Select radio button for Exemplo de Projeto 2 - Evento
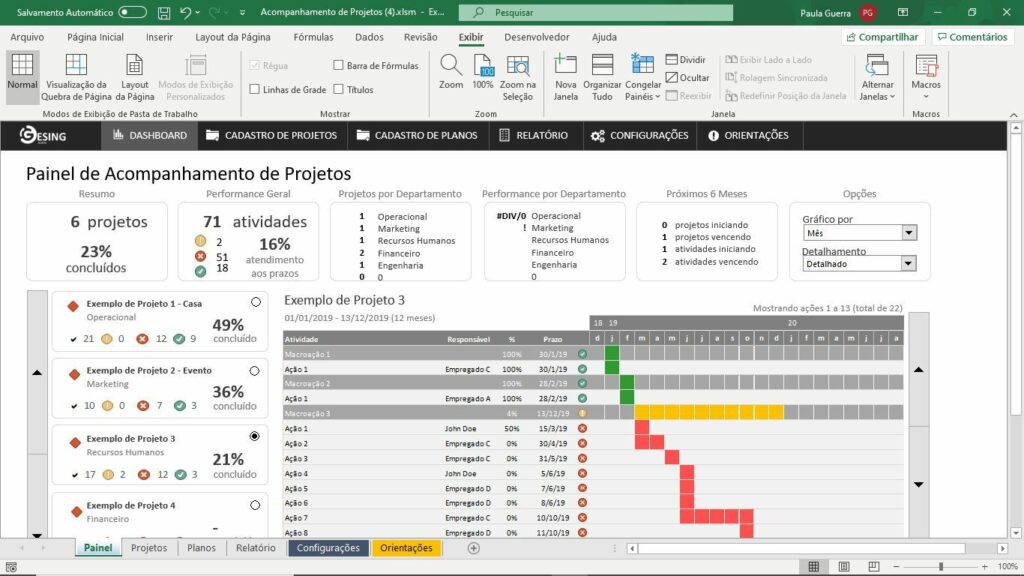 (x=255, y=370)
